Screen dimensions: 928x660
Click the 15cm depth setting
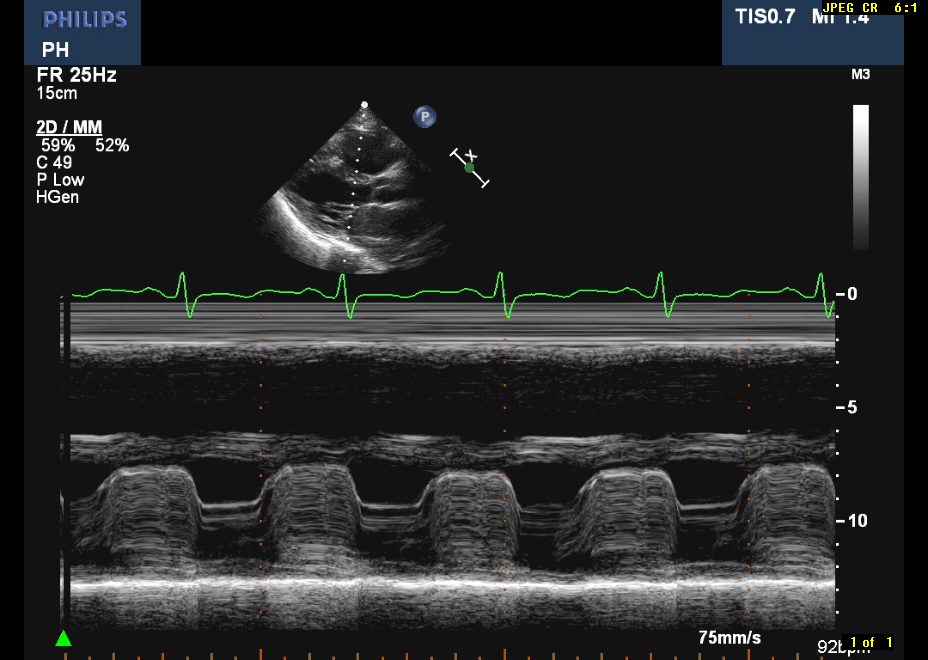click(x=57, y=94)
